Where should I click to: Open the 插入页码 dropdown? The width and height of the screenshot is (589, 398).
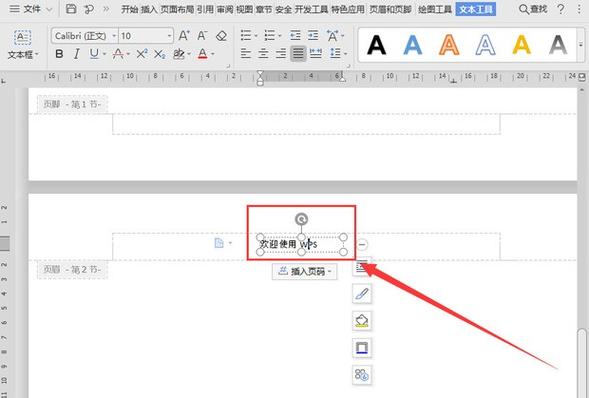(x=305, y=271)
